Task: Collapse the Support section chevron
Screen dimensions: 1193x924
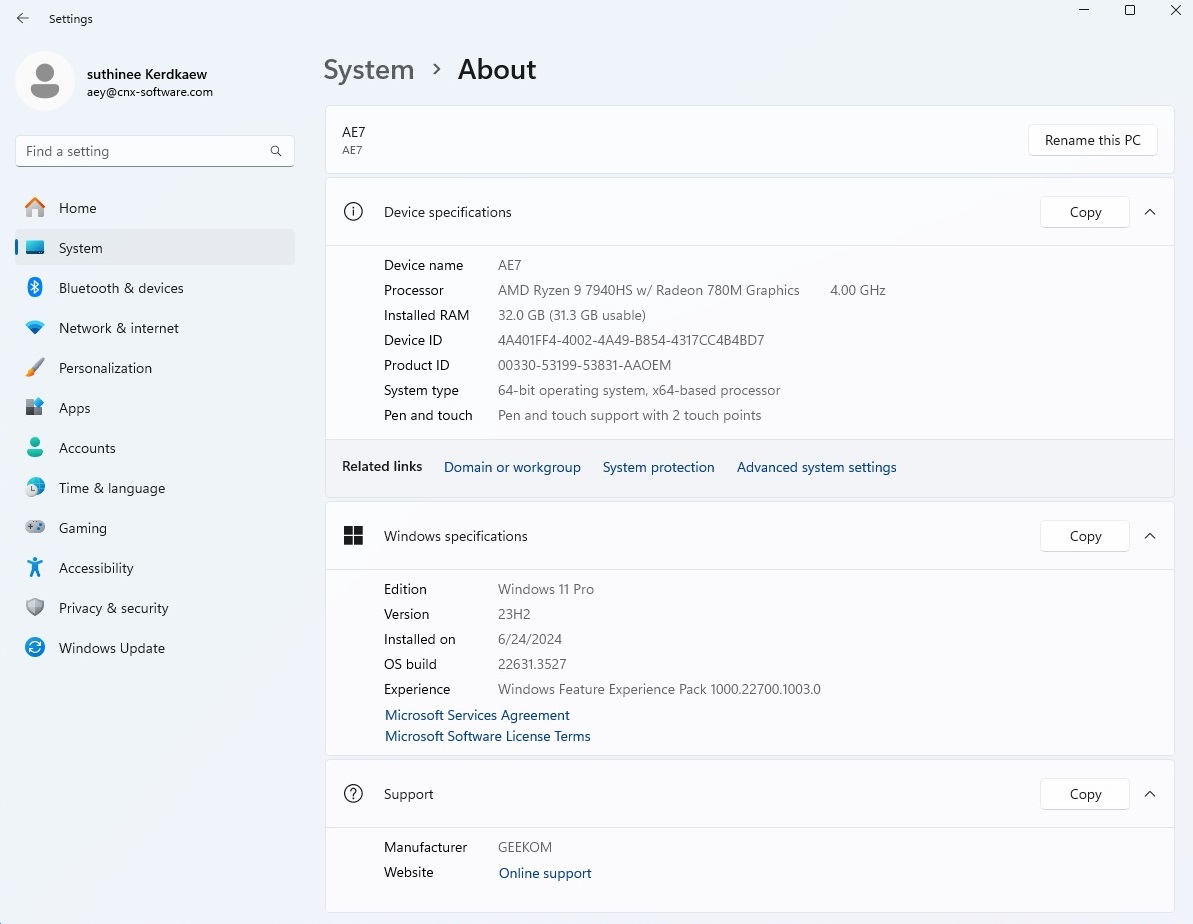Action: [x=1150, y=794]
